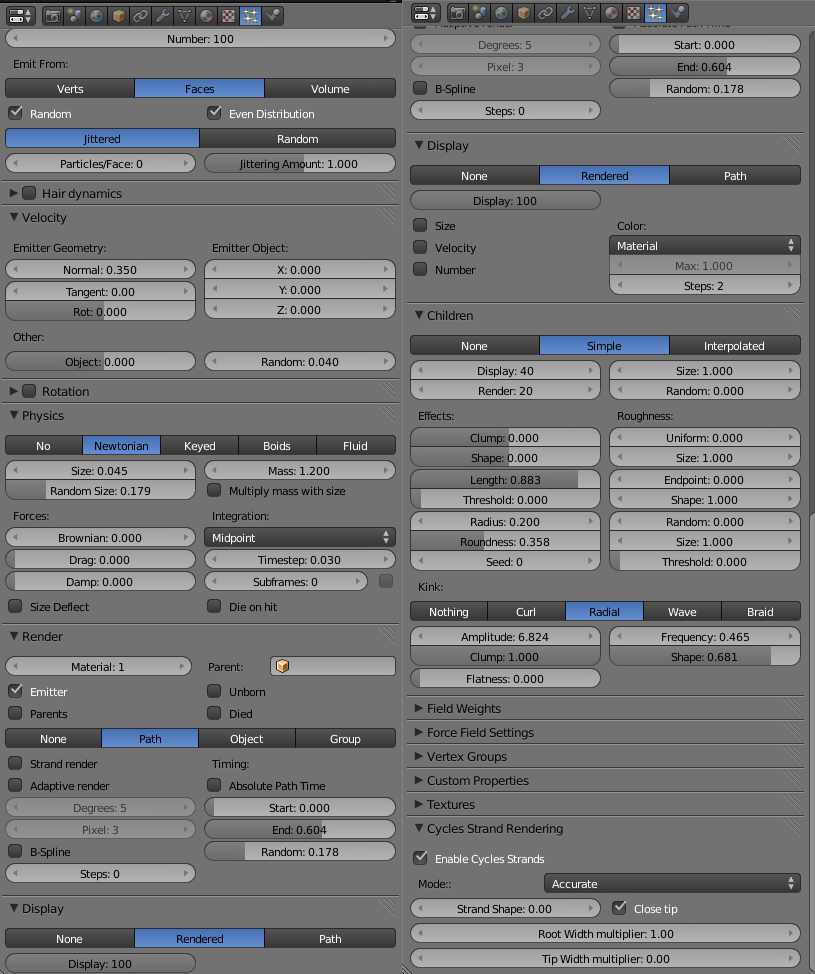This screenshot has height=974, width=815.
Task: Open Object Data triangle tab in right panel
Action: [x=590, y=12]
